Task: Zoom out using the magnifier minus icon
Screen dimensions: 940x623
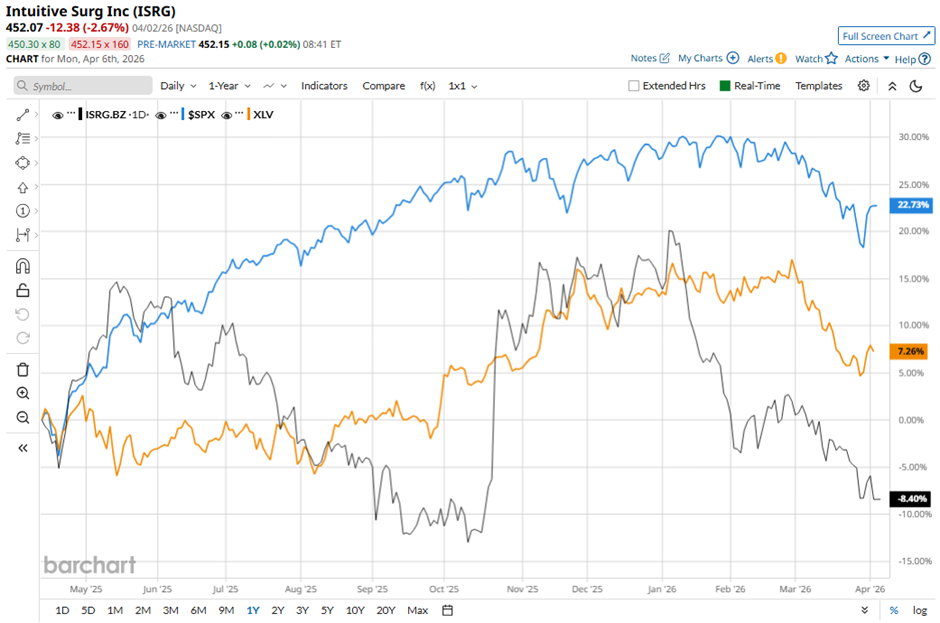Action: [23, 417]
